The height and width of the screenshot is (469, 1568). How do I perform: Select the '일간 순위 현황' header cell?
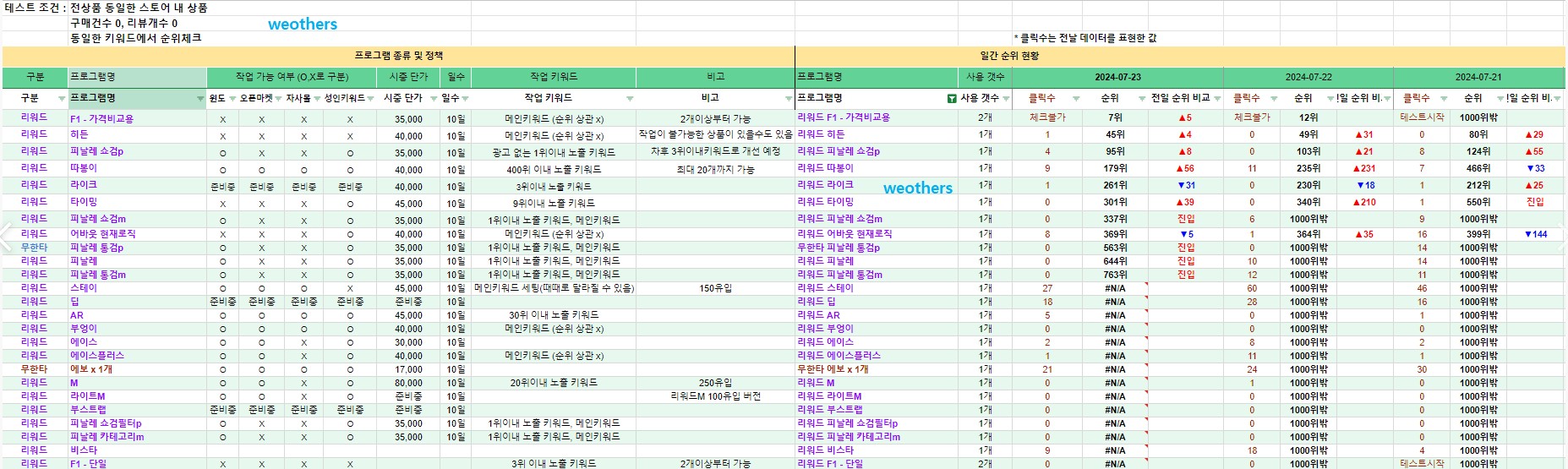pos(1009,56)
